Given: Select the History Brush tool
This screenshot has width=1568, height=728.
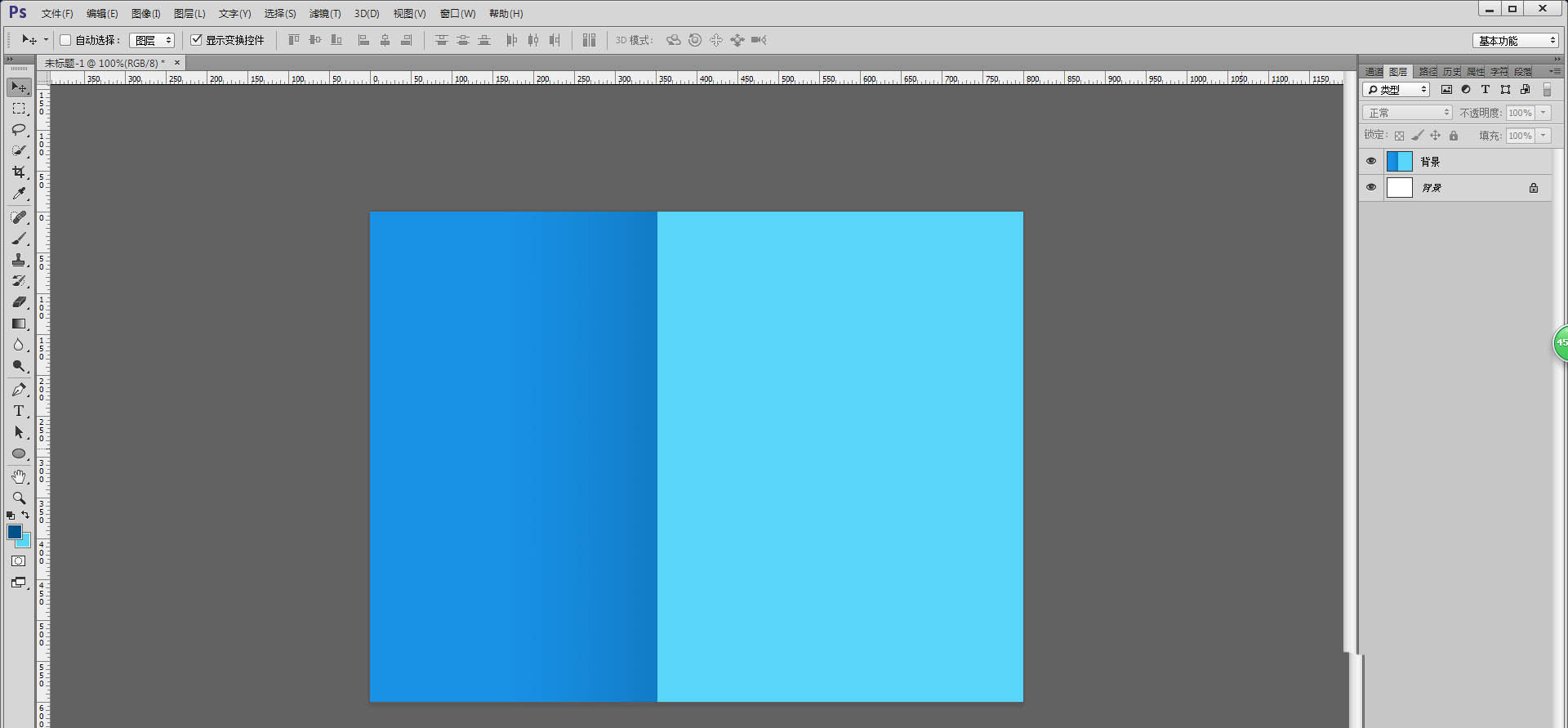Looking at the screenshot, I should click(19, 281).
